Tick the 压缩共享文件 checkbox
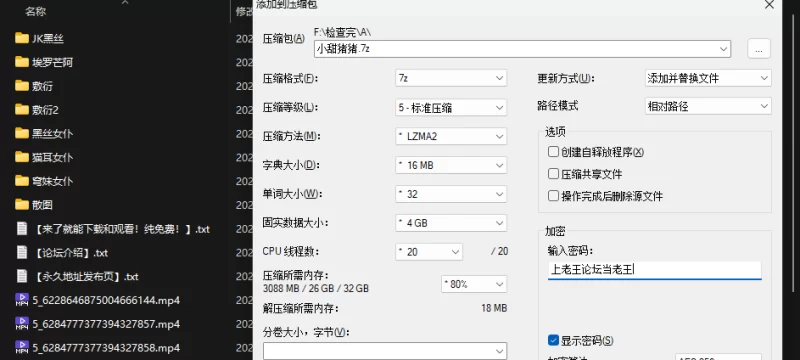This screenshot has width=800, height=360. [x=553, y=174]
